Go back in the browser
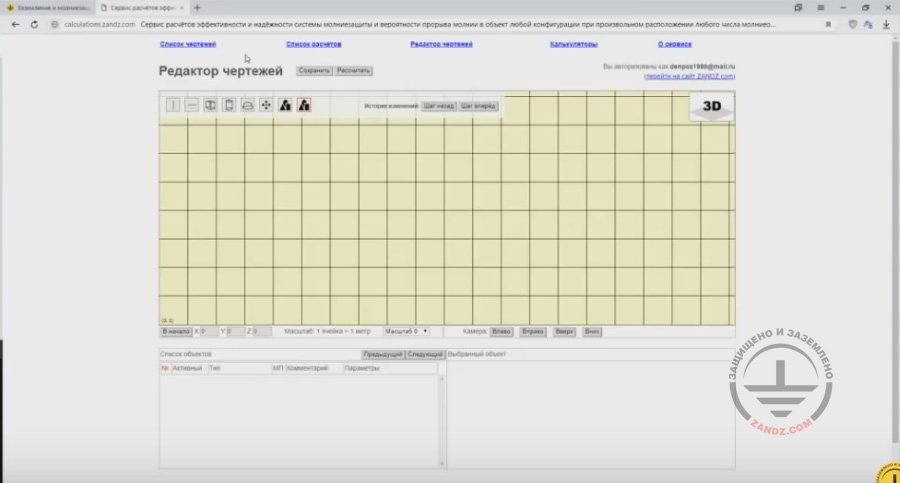This screenshot has width=900, height=483. 15,25
